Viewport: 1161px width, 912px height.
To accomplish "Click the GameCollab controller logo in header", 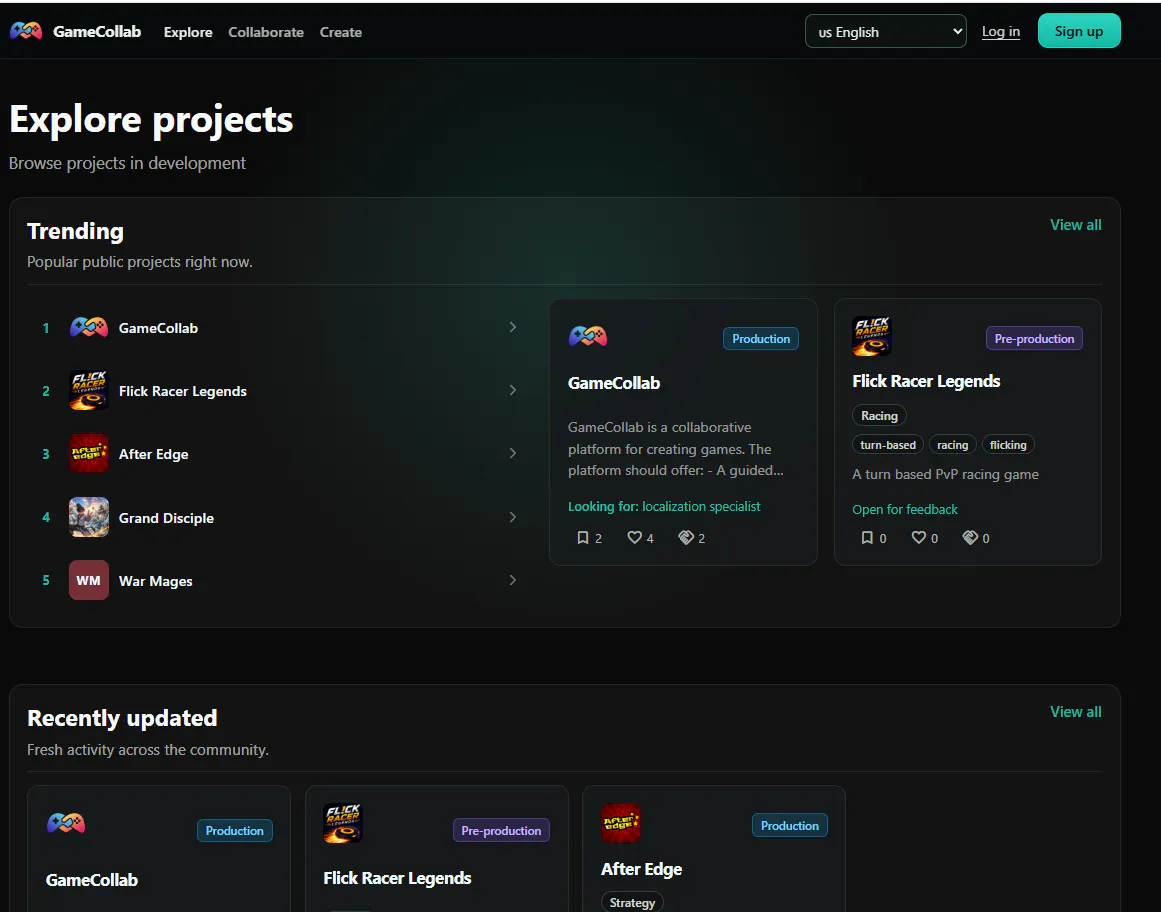I will pos(26,31).
